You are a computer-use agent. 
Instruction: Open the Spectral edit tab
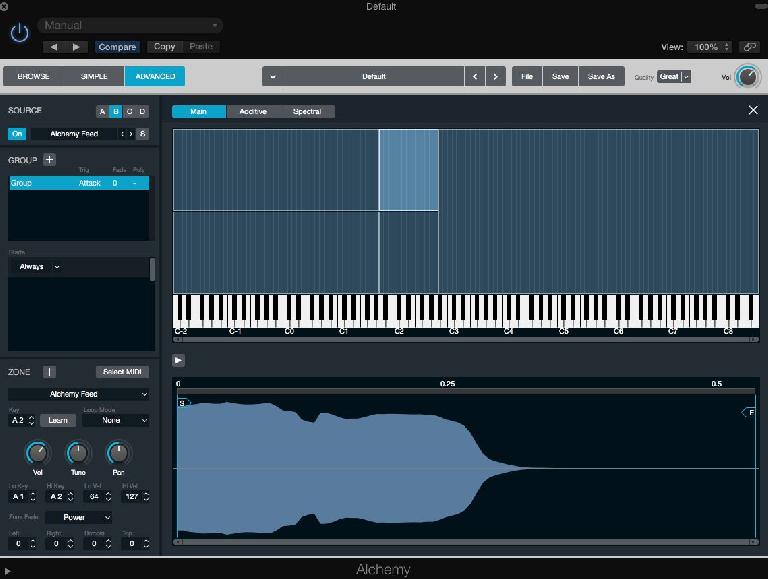click(307, 112)
